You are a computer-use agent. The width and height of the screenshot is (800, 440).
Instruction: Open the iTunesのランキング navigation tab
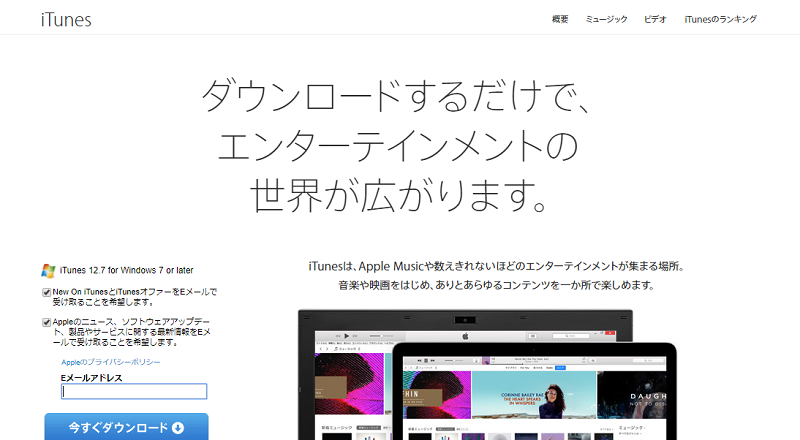click(x=720, y=19)
